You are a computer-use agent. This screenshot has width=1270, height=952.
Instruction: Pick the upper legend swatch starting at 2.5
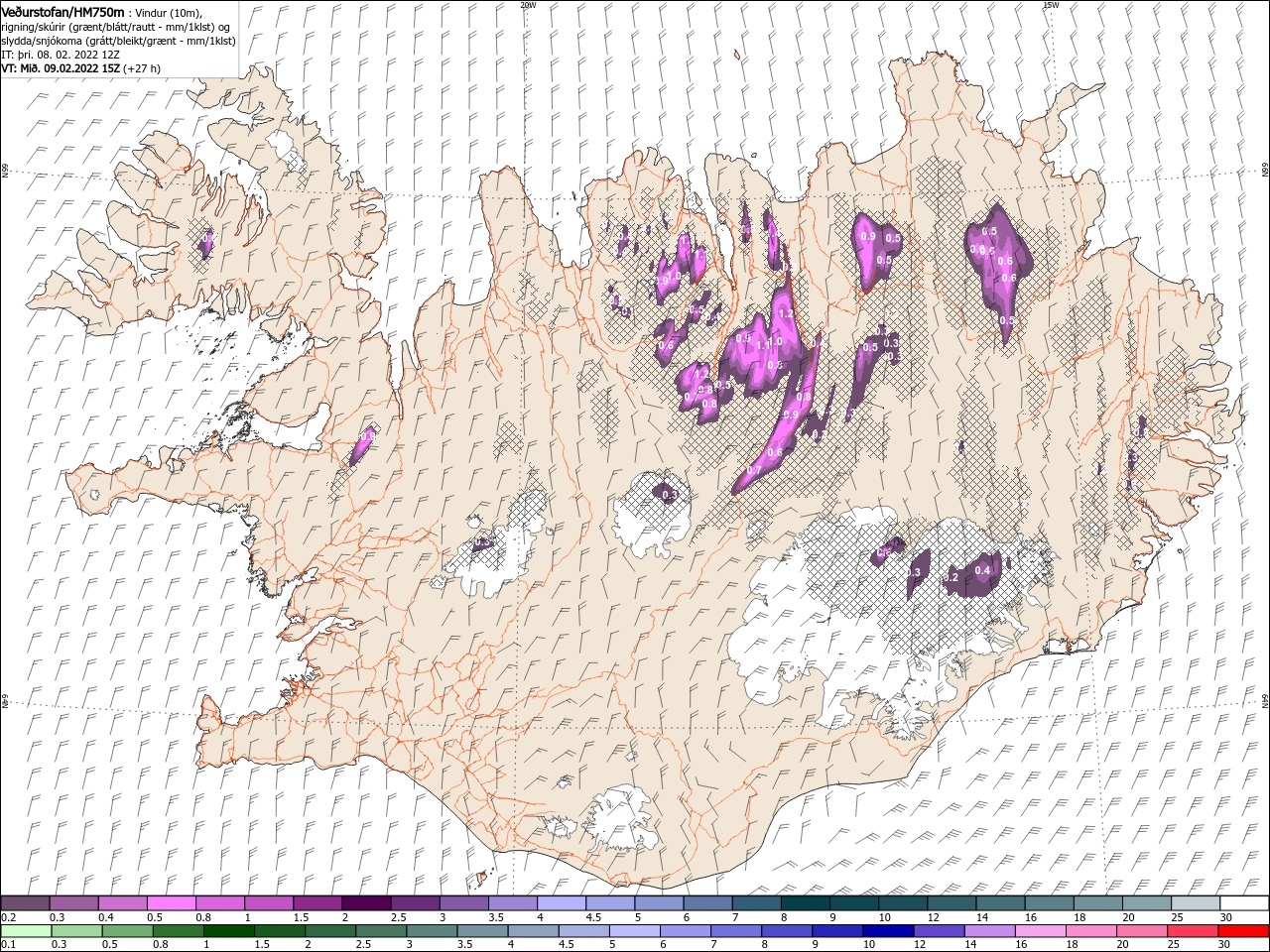pos(415,903)
